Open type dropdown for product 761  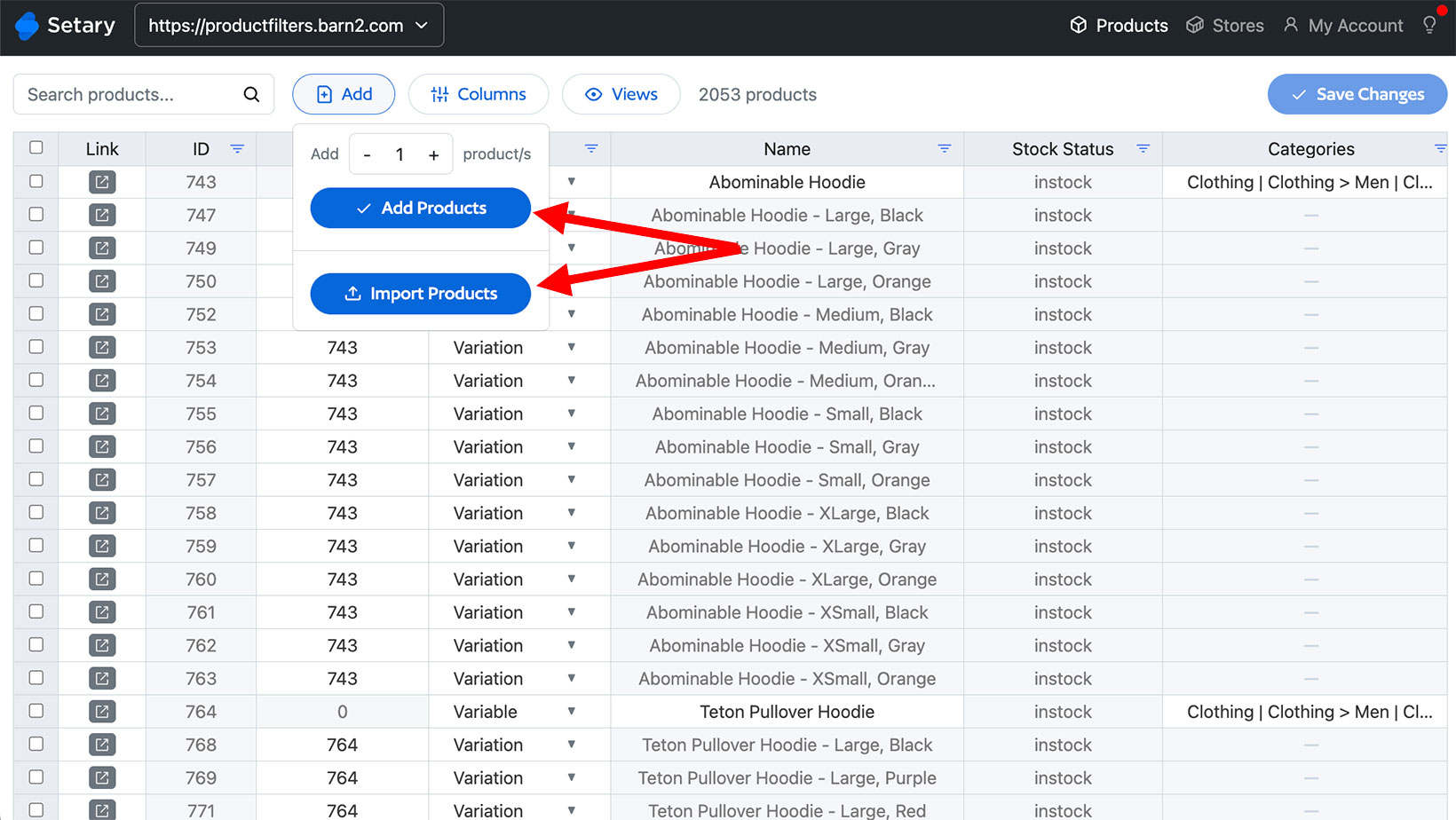click(x=572, y=612)
